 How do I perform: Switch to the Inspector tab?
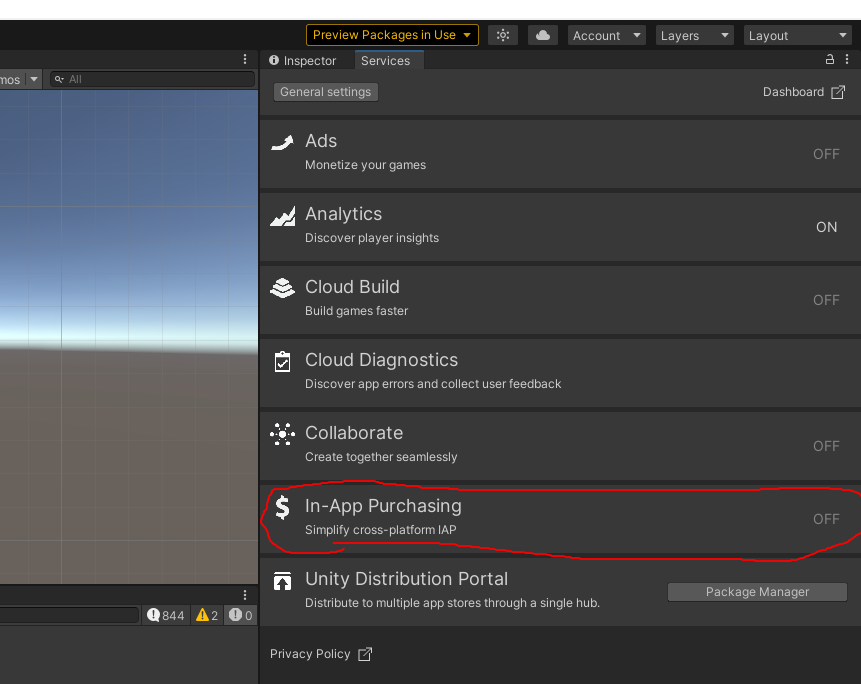[303, 60]
